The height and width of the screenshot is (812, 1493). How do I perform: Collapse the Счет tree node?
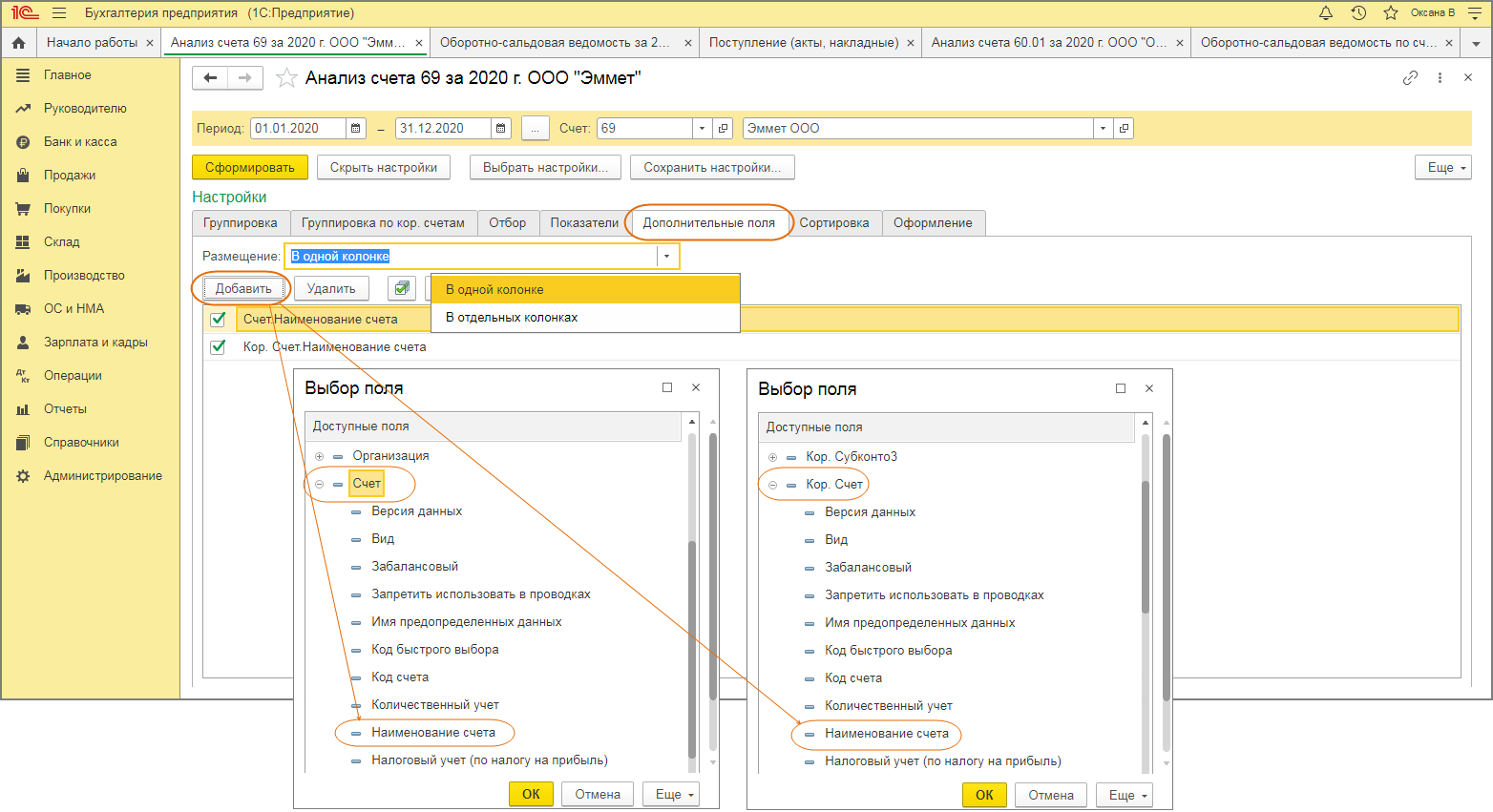coord(319,484)
